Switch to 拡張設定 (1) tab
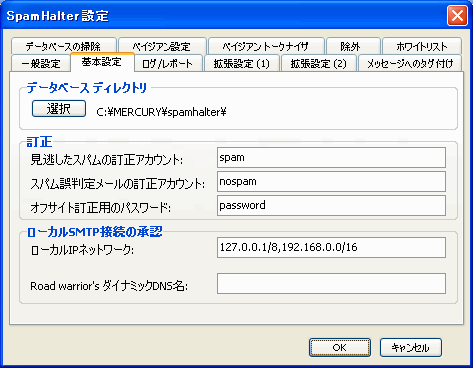 (x=242, y=63)
